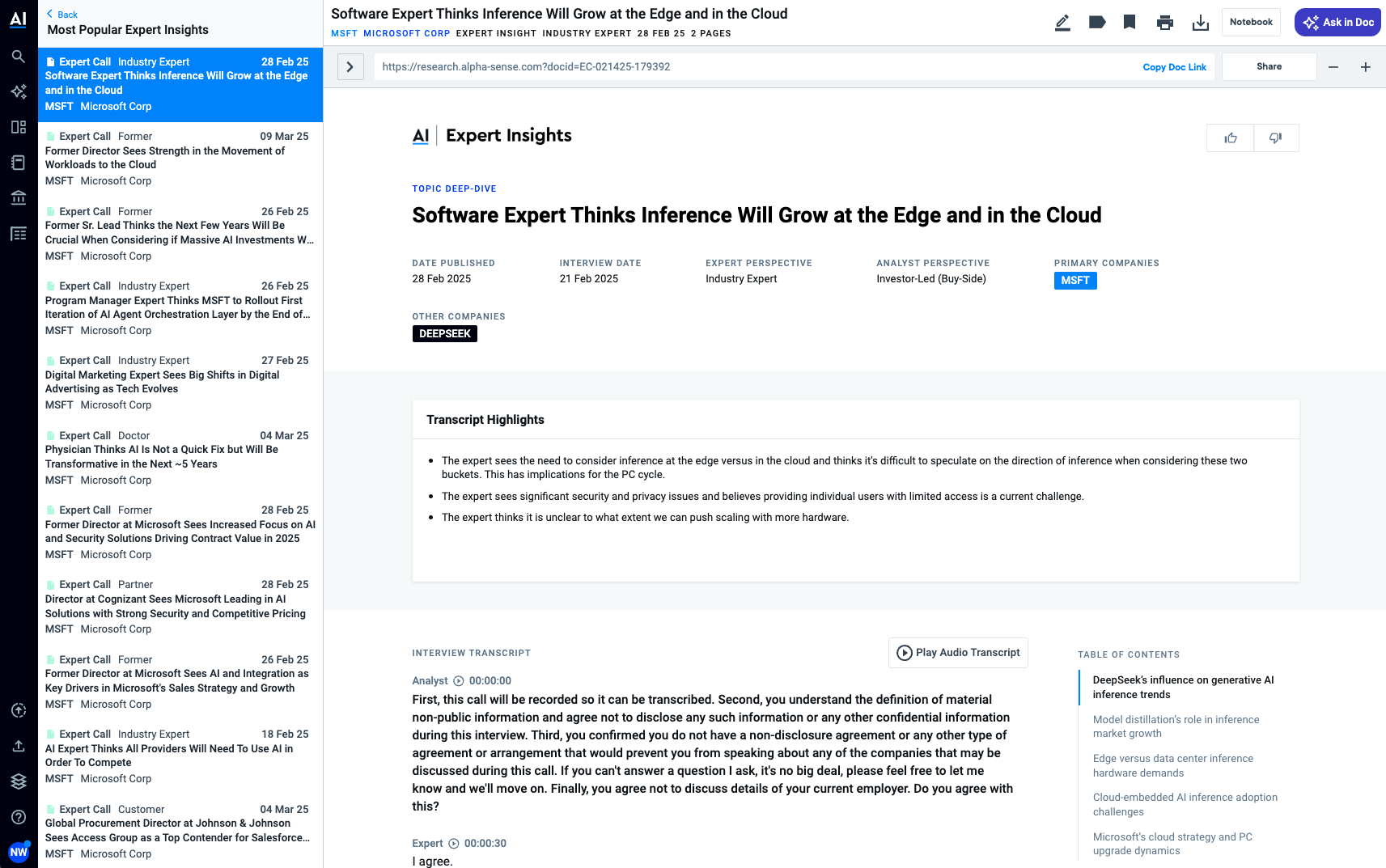Click Play Audio Transcript button
The width and height of the screenshot is (1386, 868).
point(958,653)
